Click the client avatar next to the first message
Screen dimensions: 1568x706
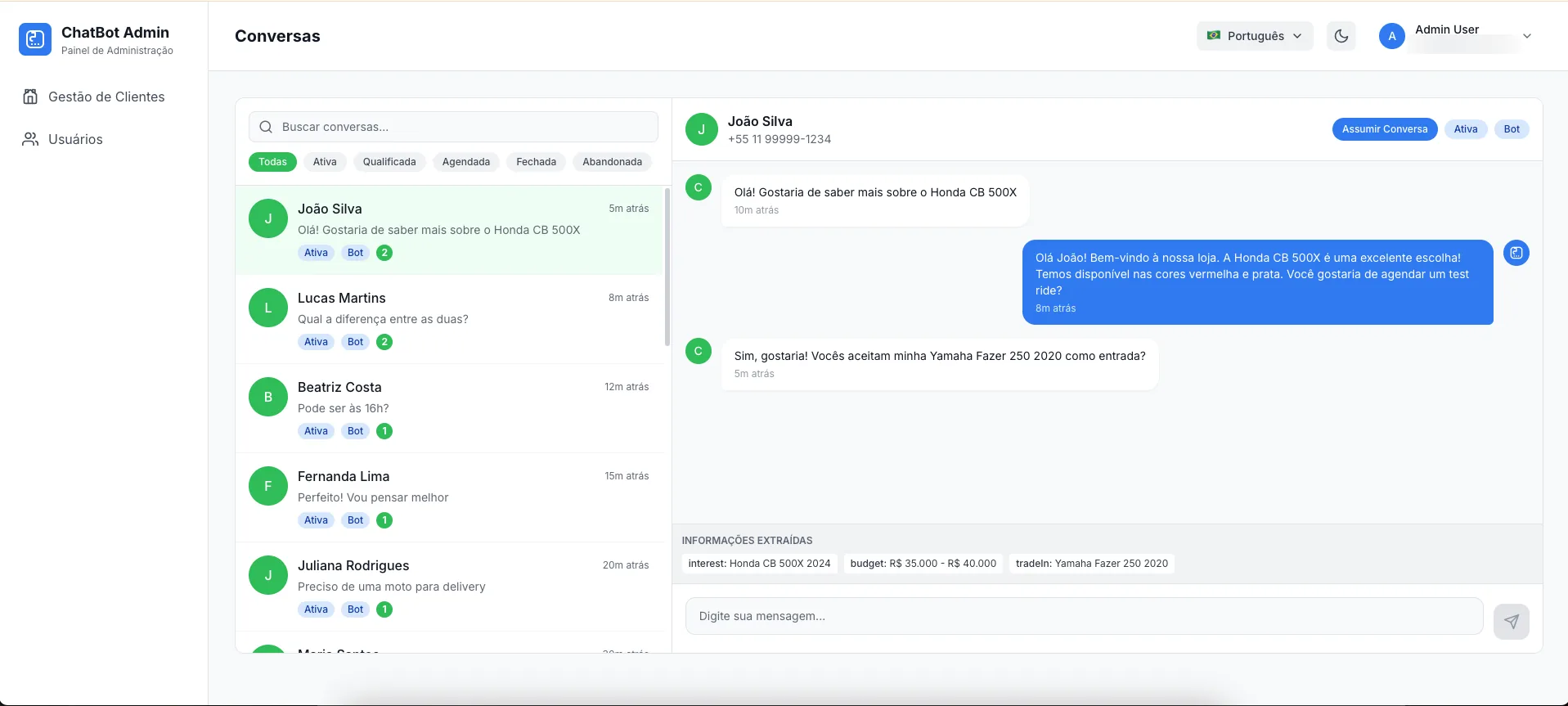tap(699, 187)
